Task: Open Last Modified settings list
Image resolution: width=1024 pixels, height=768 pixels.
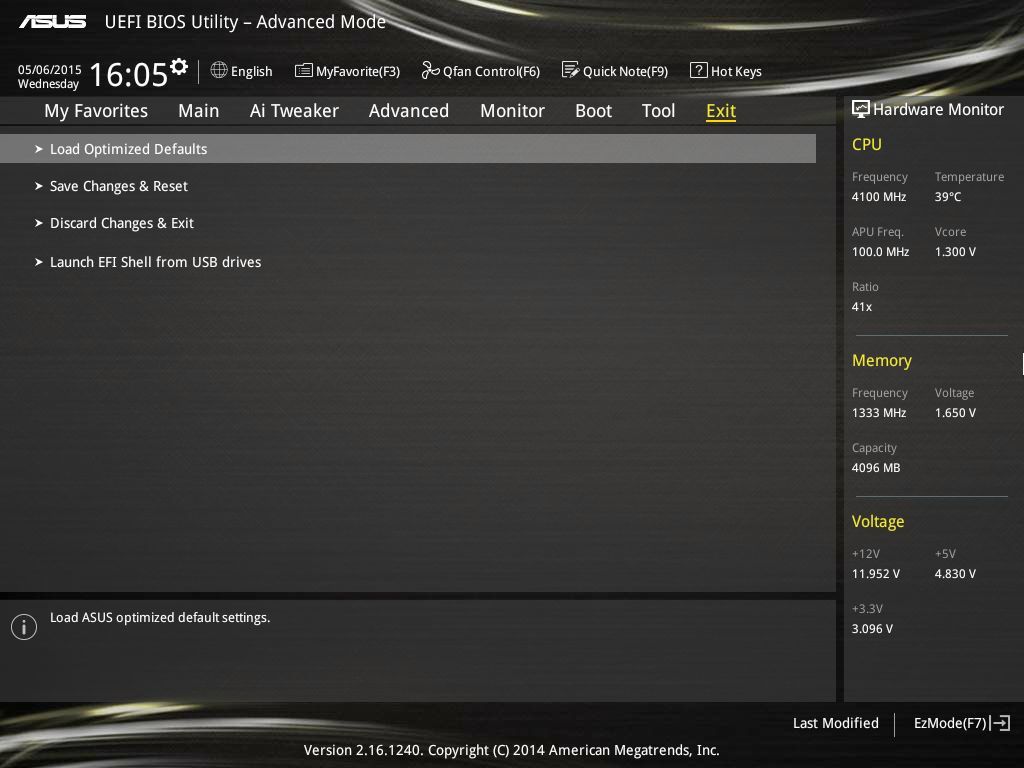Action: tap(835, 723)
